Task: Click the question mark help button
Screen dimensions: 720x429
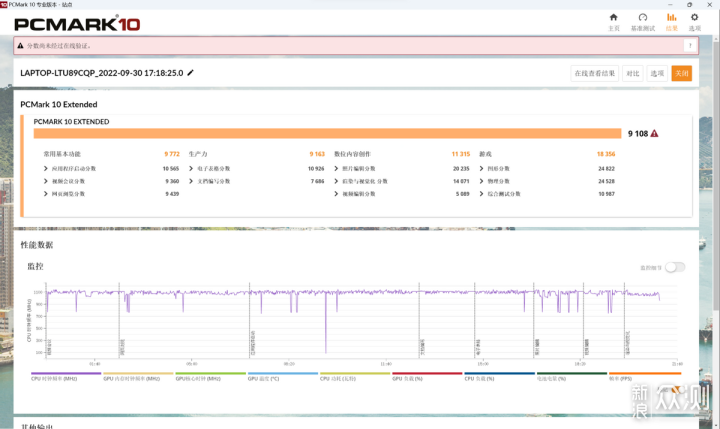Action: 690,45
